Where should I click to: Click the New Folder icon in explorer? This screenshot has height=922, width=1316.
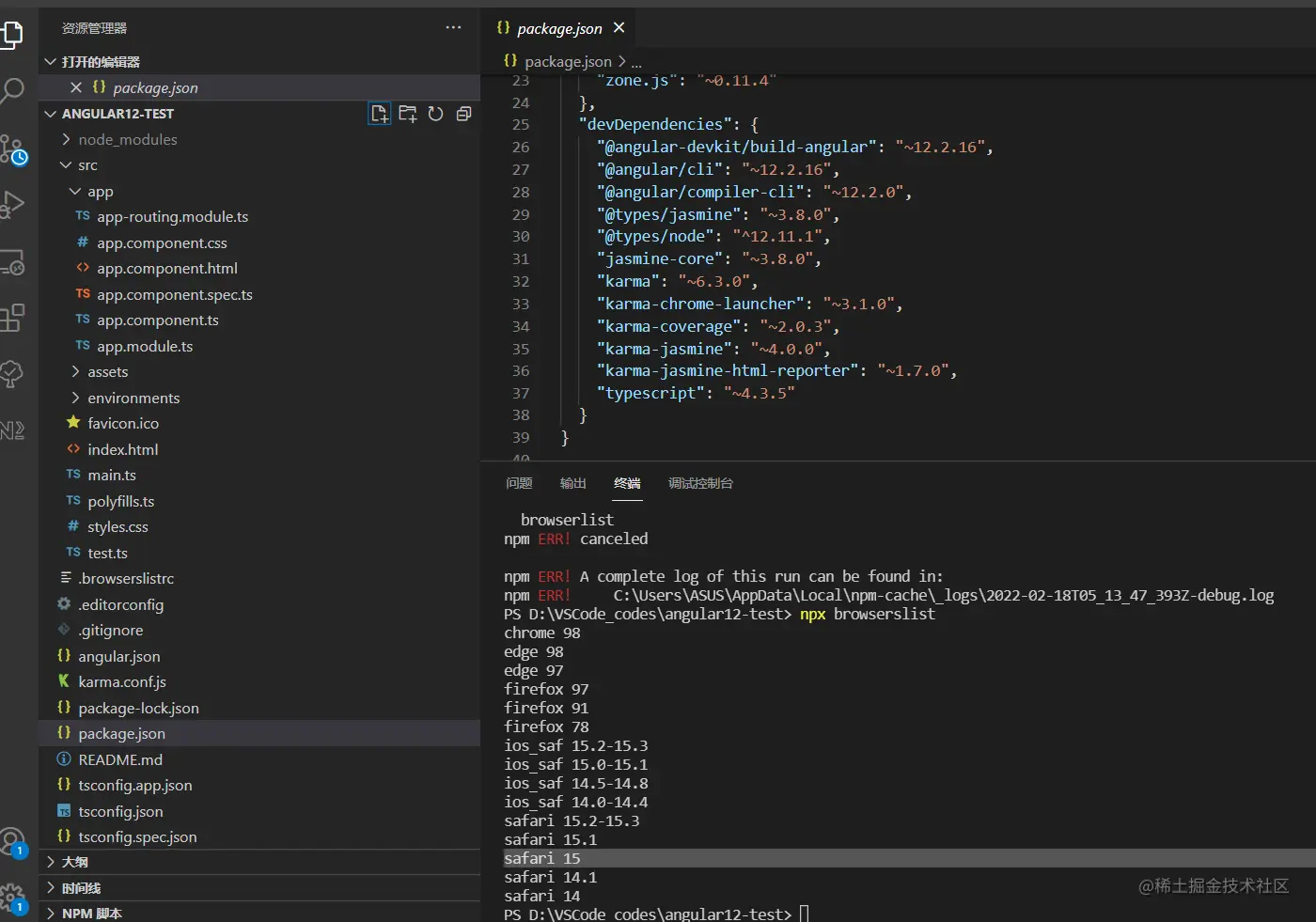408,114
